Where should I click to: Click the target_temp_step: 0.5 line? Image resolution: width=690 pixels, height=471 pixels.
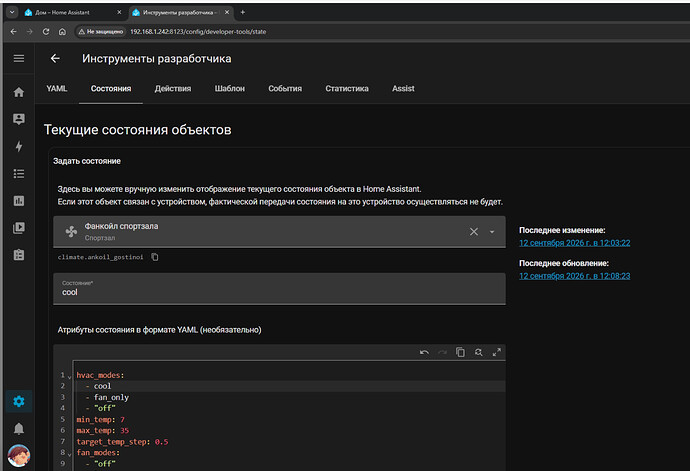pos(122,442)
